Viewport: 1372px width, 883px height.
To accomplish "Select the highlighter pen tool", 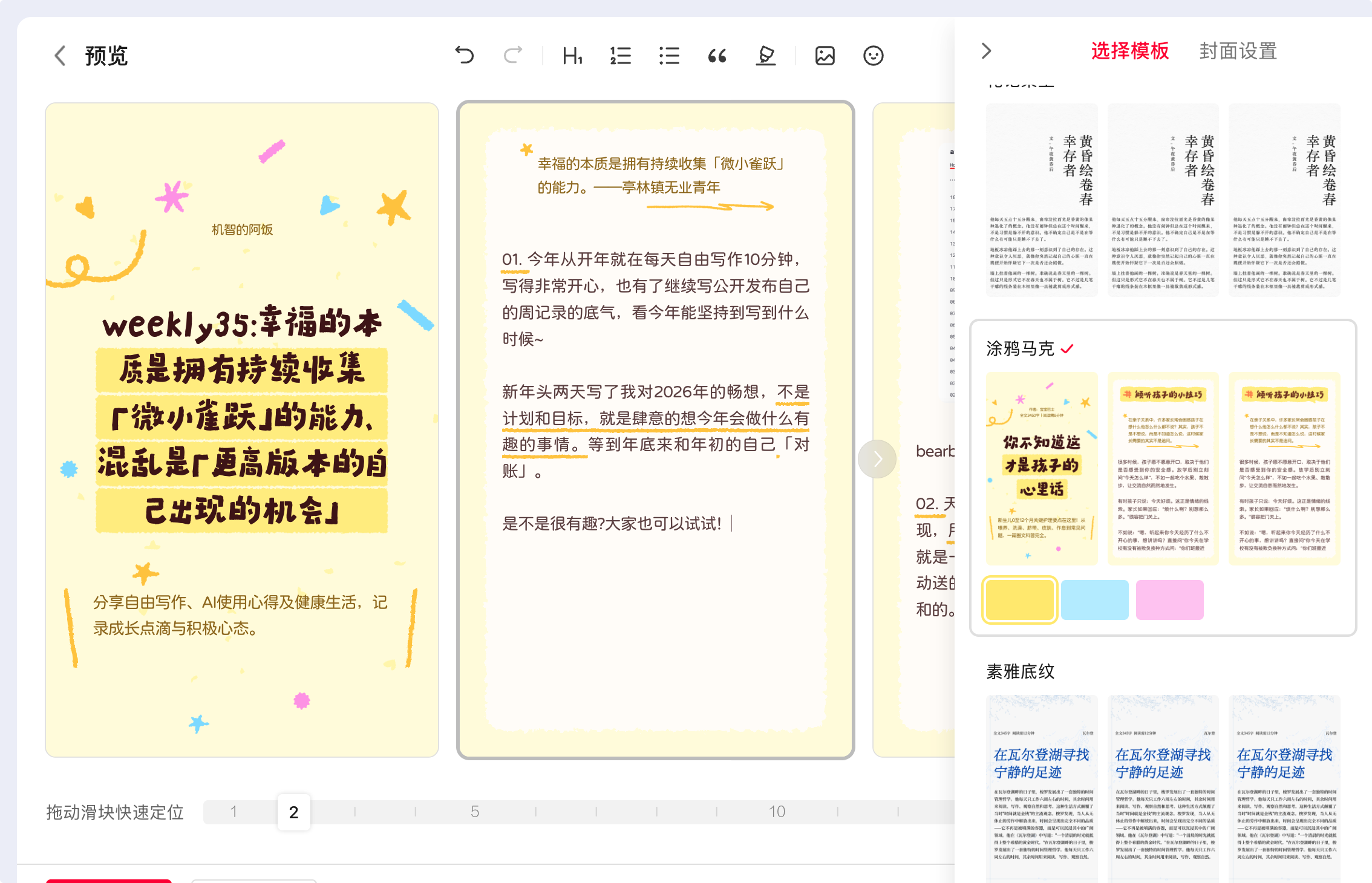I will (x=766, y=56).
